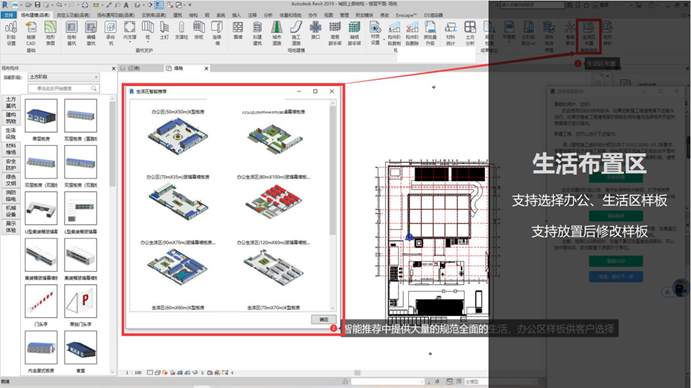
Task: Open the 文件 file menu tab
Action: click(9, 15)
